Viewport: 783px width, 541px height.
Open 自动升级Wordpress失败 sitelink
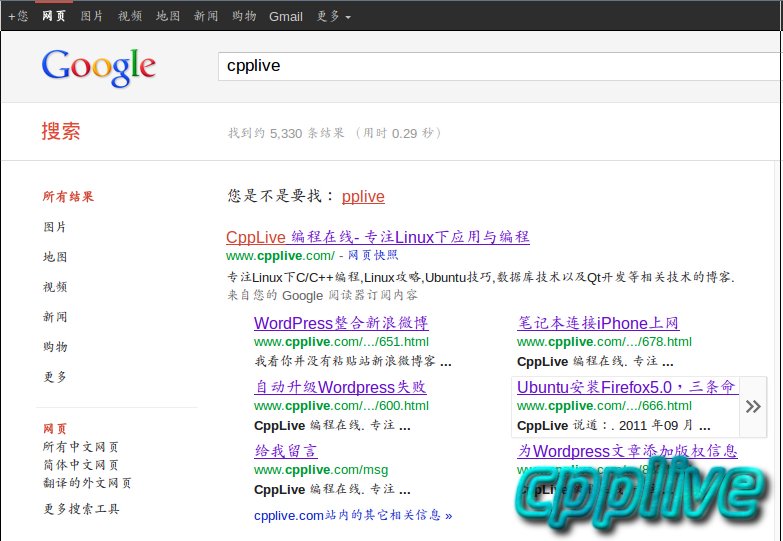(340, 387)
